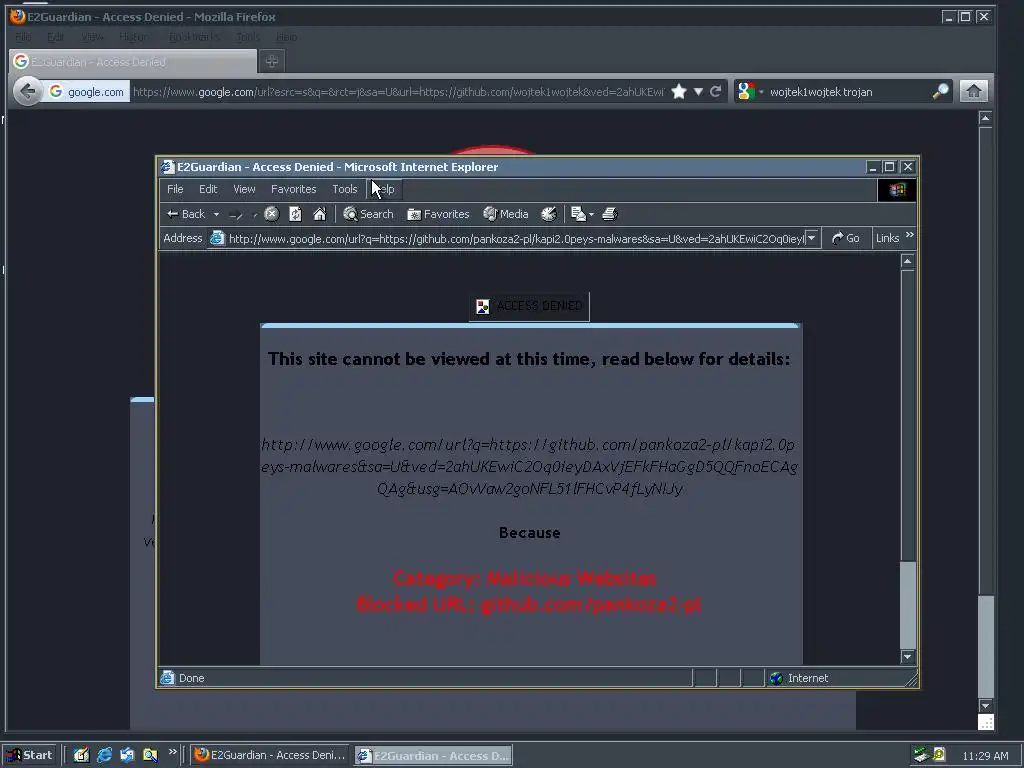Click the page icon in IE address bar
1024x768 pixels.
pos(217,238)
